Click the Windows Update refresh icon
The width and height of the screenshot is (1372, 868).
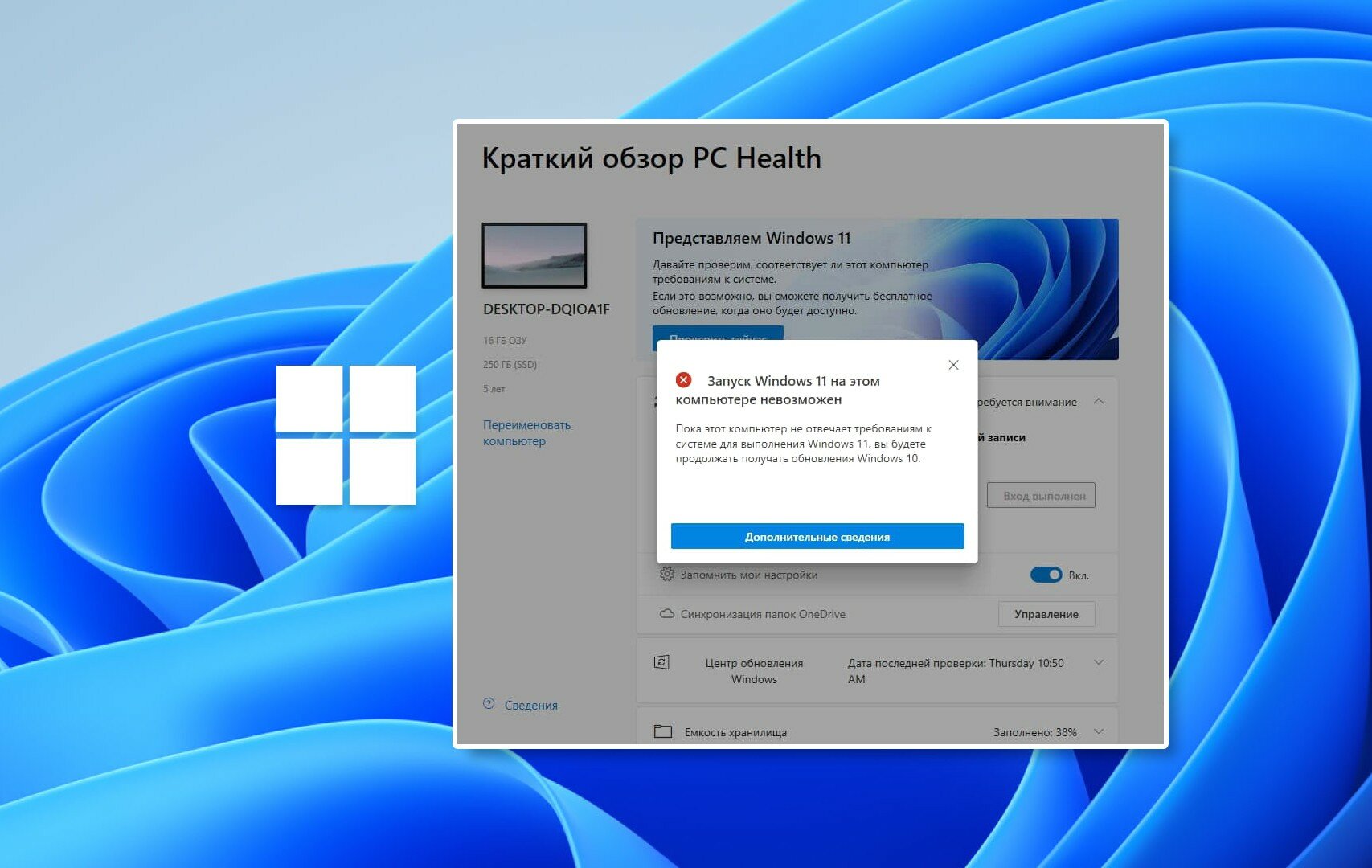[x=661, y=663]
